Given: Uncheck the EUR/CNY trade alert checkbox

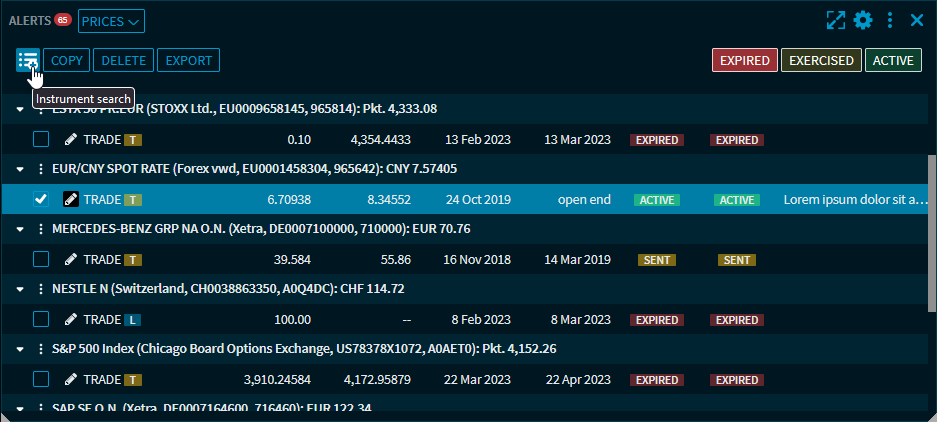Looking at the screenshot, I should click(41, 199).
